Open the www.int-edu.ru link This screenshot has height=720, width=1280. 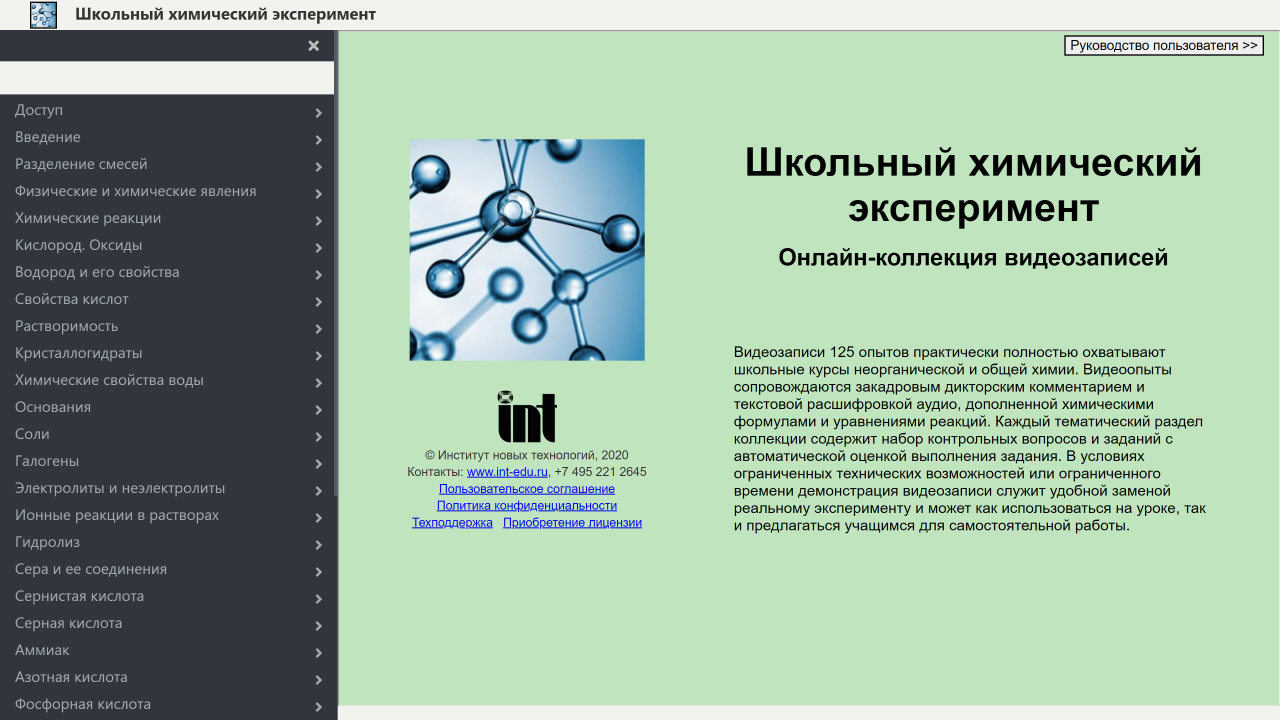click(x=507, y=472)
